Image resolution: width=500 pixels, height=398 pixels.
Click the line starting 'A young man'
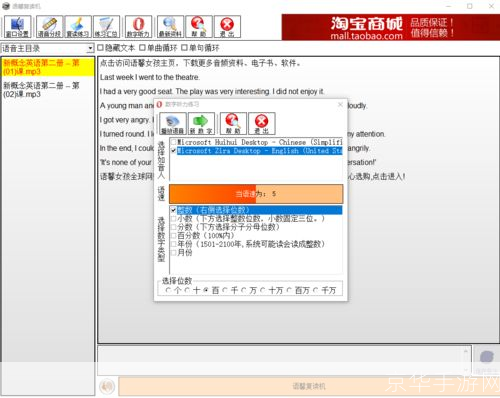pyautogui.click(x=127, y=106)
